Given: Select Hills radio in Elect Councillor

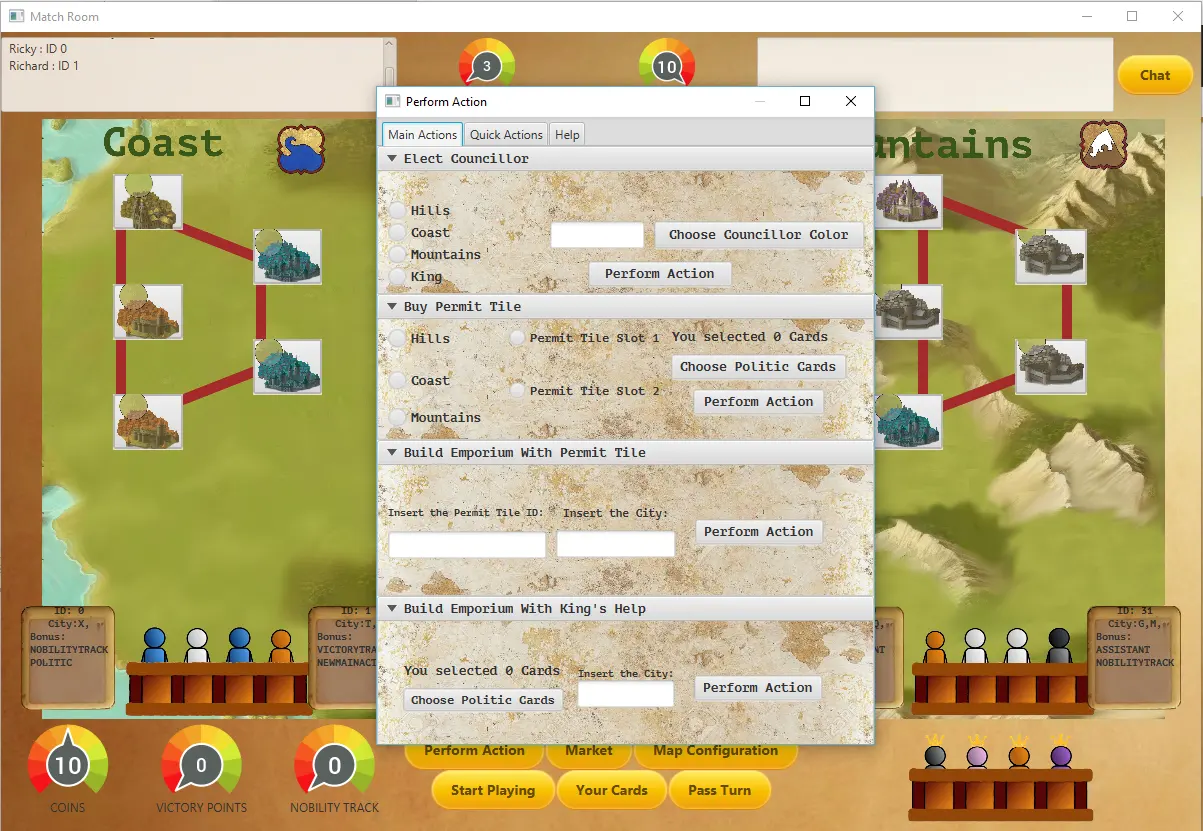Looking at the screenshot, I should pyautogui.click(x=399, y=211).
